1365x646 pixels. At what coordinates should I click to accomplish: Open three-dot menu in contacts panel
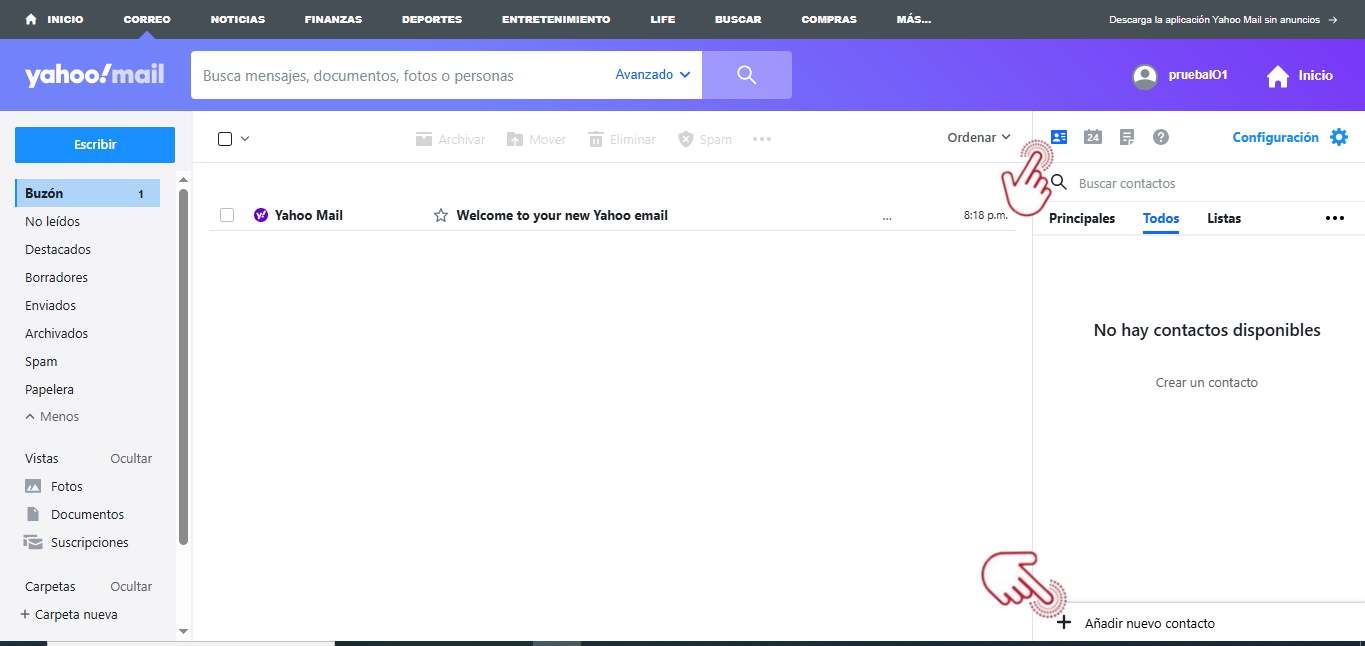click(x=1335, y=218)
